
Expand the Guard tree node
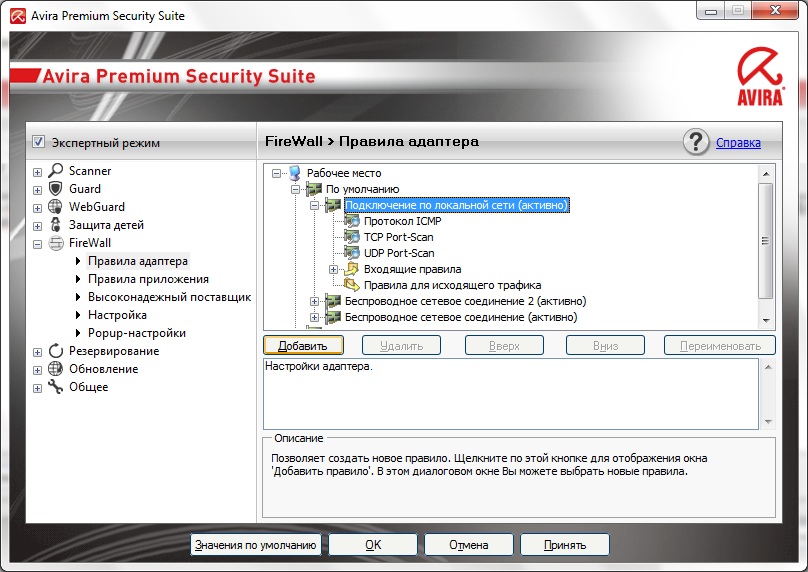(37, 190)
